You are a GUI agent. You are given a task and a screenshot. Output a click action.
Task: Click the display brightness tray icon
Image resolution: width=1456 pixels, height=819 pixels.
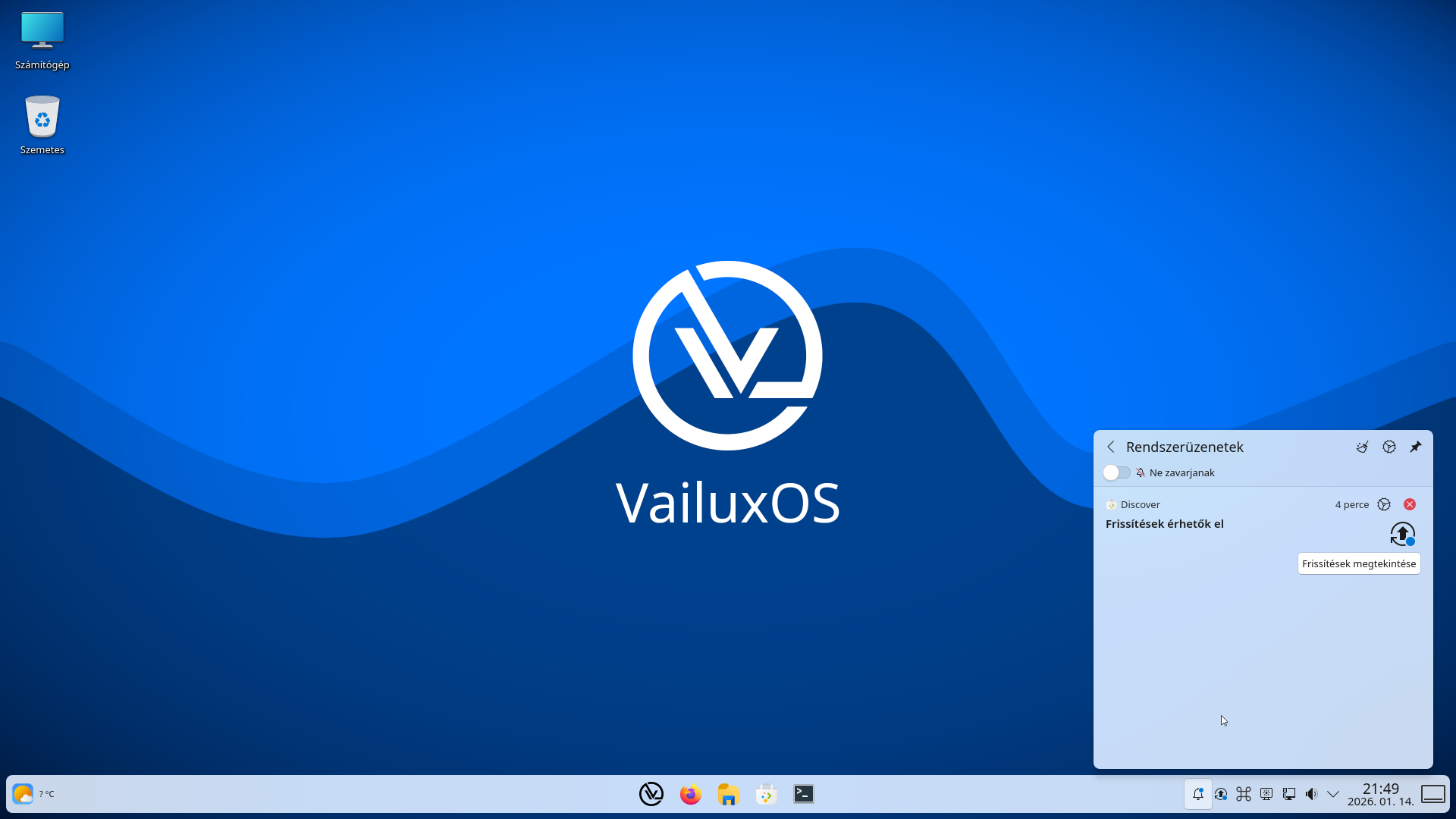(1266, 794)
